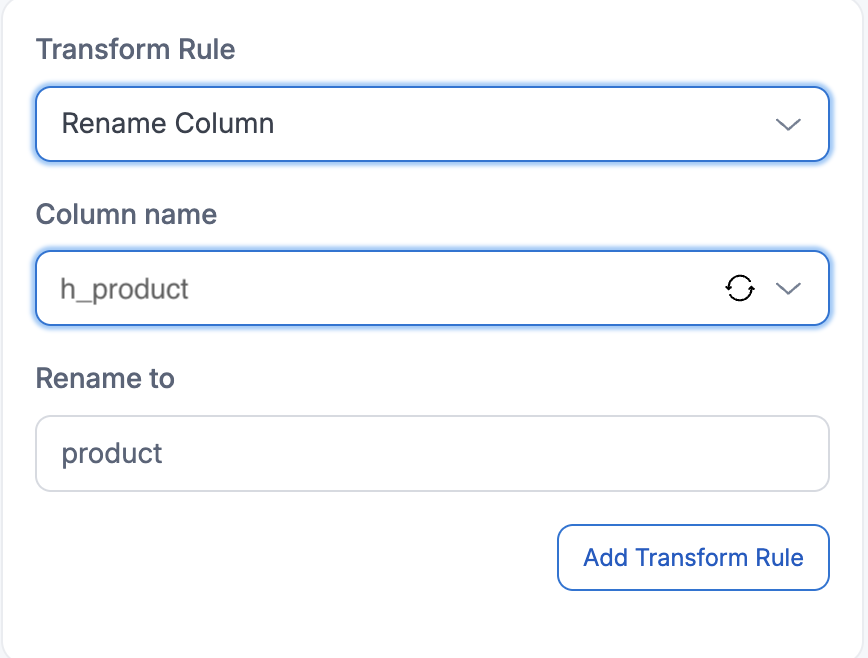The image size is (868, 658).
Task: Expand the Transform Rule dropdown chevron
Action: 788,124
